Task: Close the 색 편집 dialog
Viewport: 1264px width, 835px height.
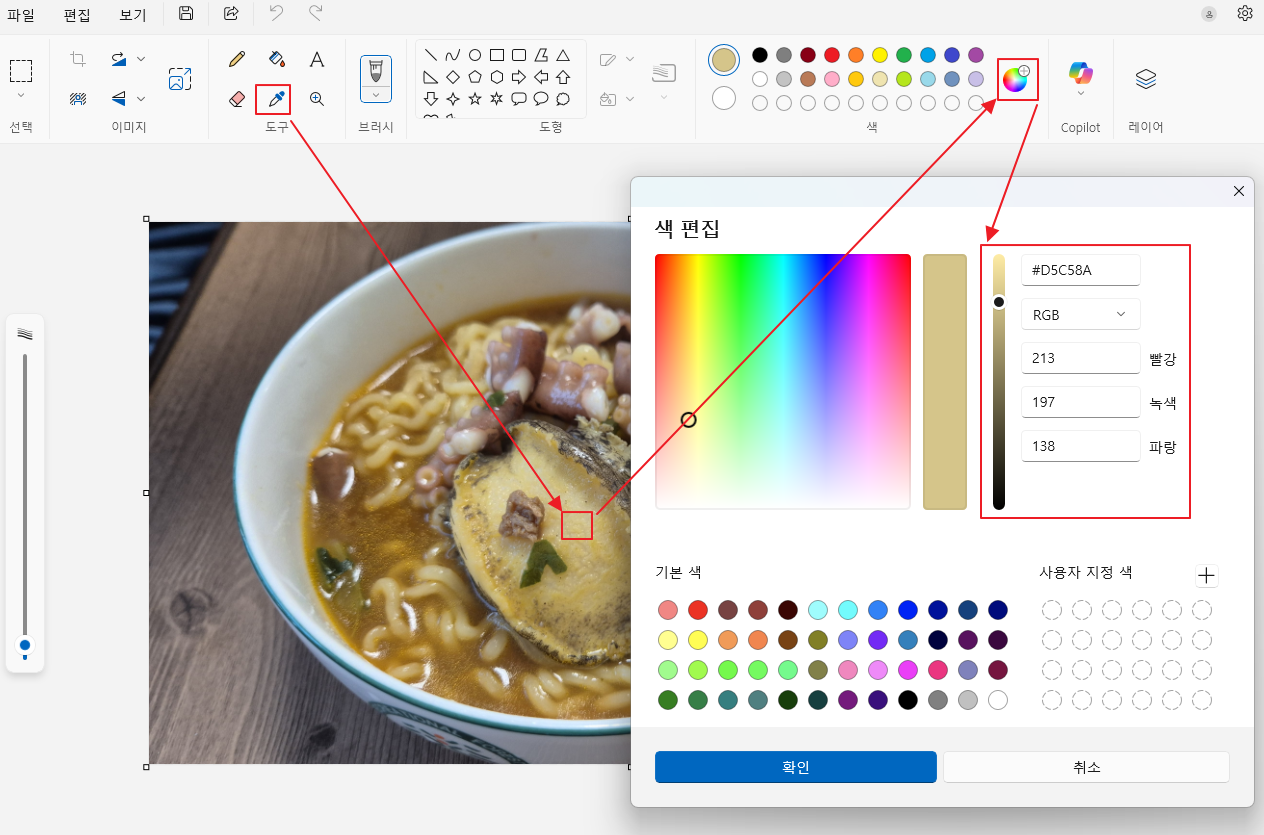Action: click(x=1239, y=191)
